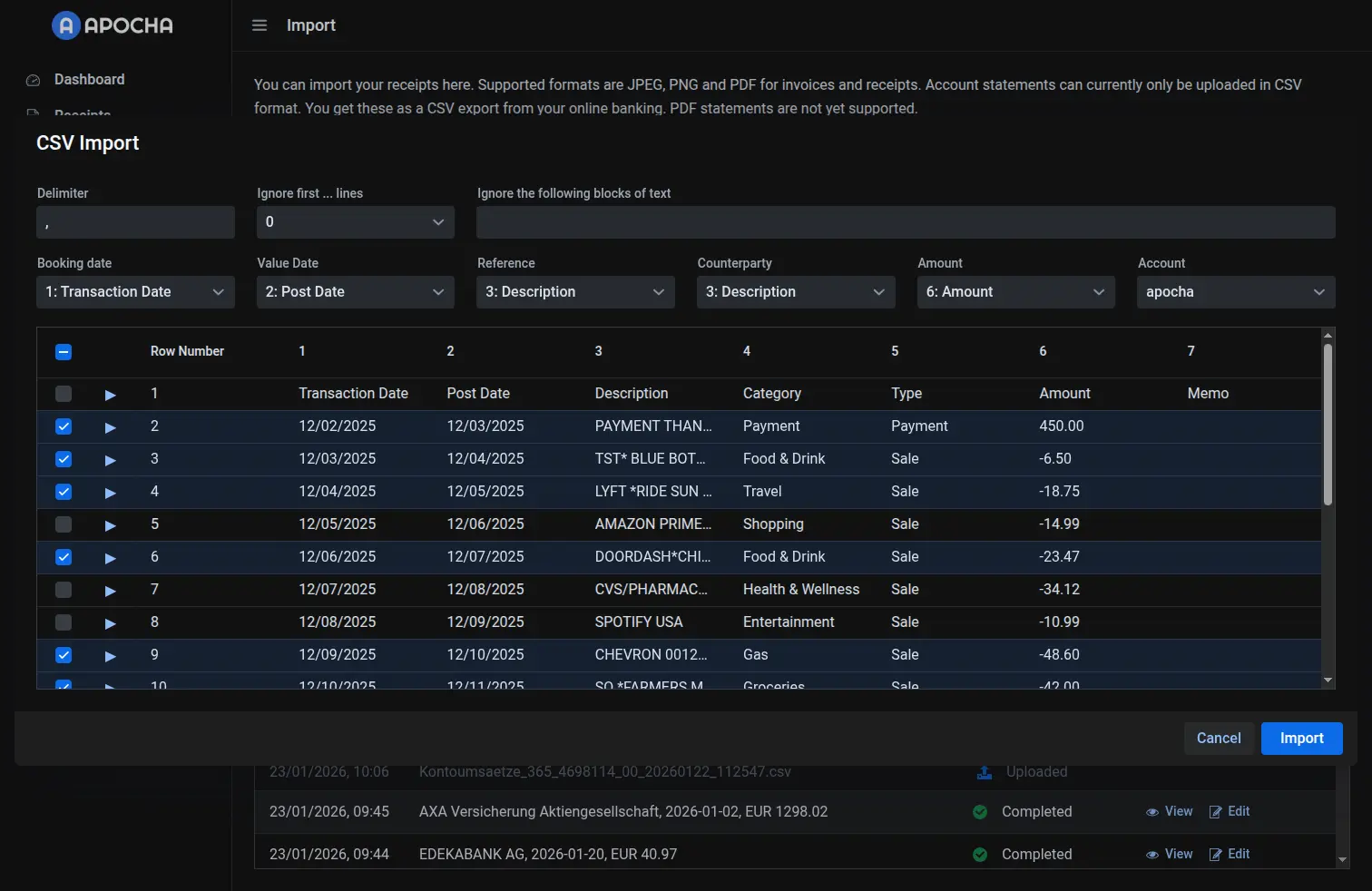Open the Ignore first lines dropdown
The image size is (1372, 891).
click(354, 221)
